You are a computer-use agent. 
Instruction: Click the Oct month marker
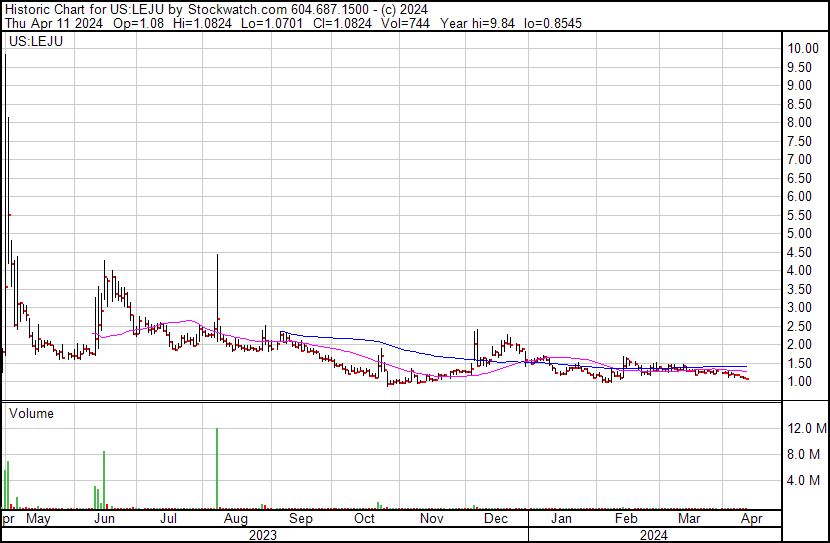click(x=365, y=519)
